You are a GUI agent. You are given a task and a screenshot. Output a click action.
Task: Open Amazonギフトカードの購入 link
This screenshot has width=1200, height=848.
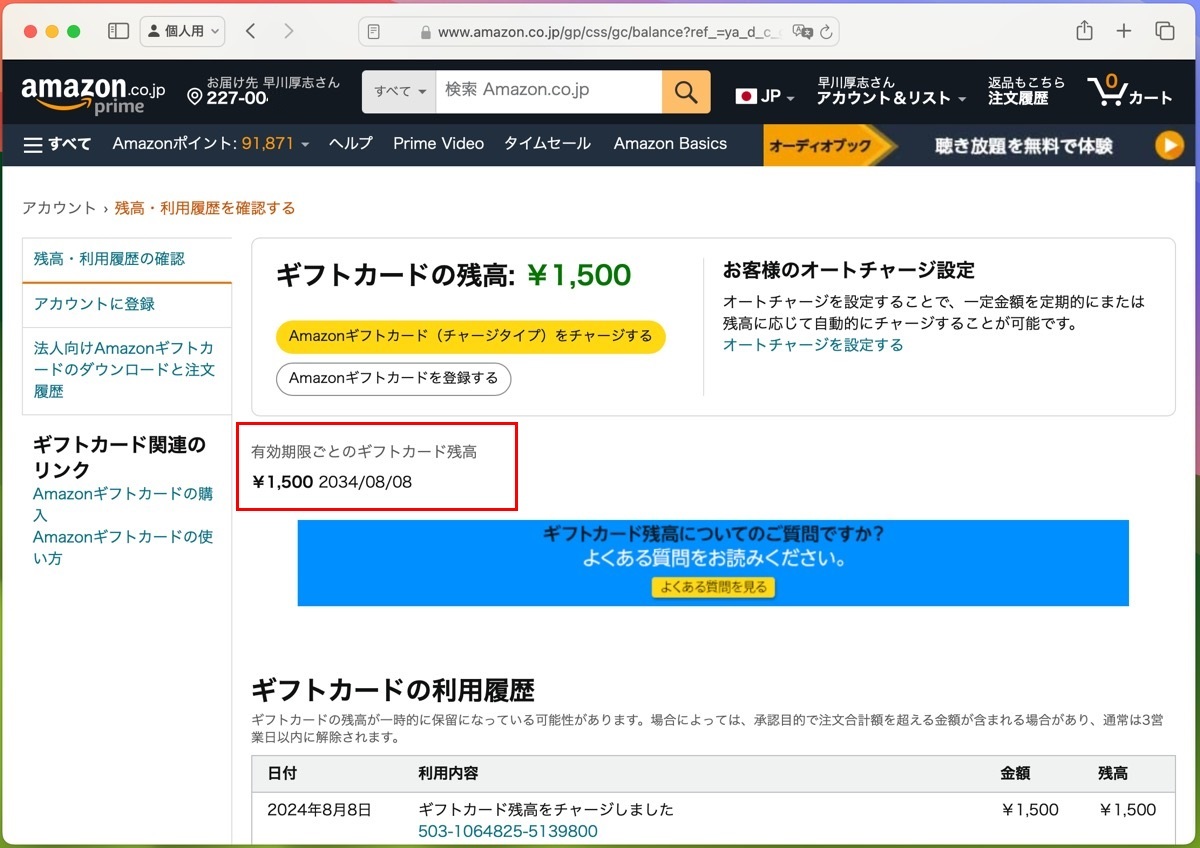(122, 505)
